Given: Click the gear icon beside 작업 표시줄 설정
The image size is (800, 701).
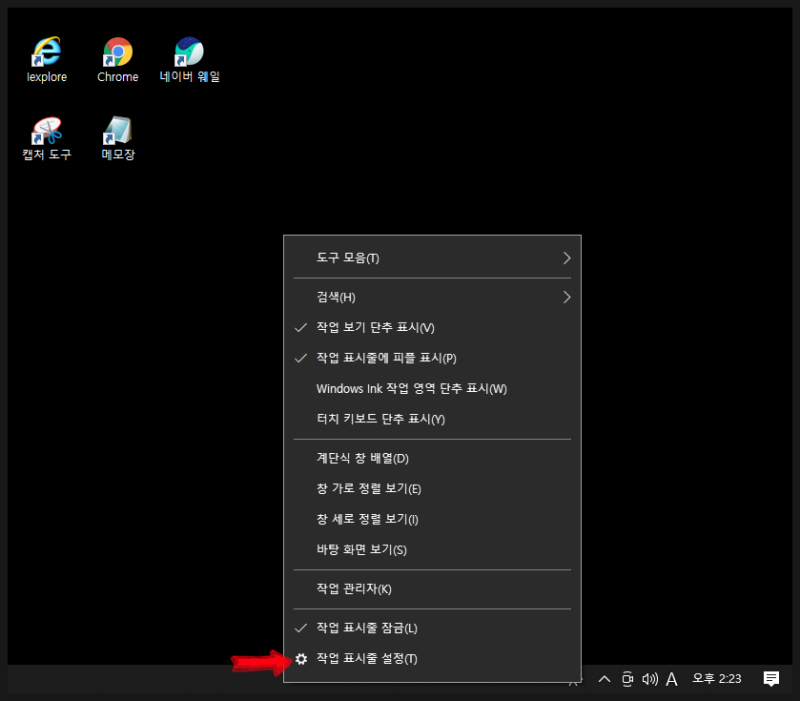Looking at the screenshot, I should click(301, 659).
